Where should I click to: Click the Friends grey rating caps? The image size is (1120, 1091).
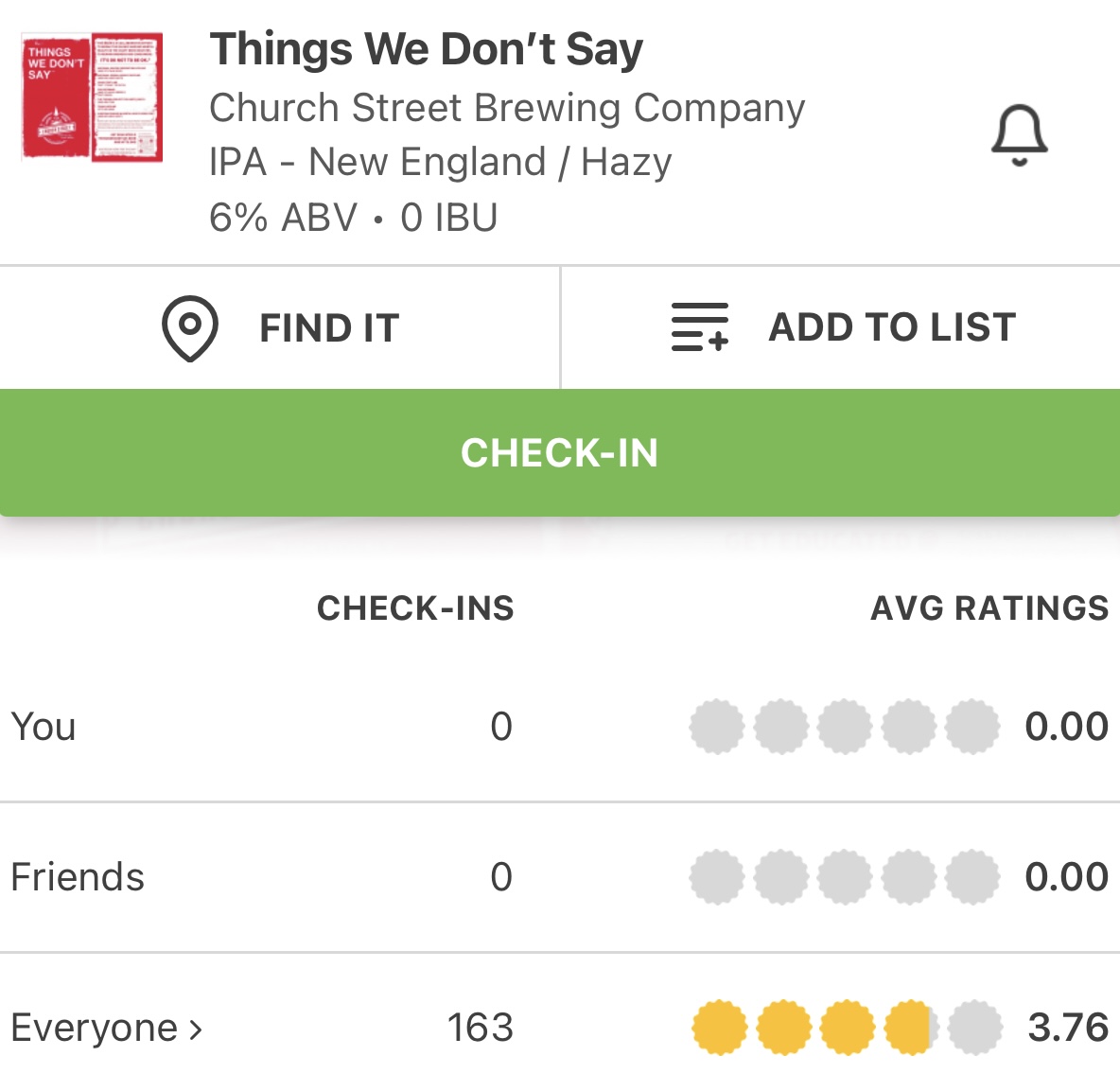point(844,877)
